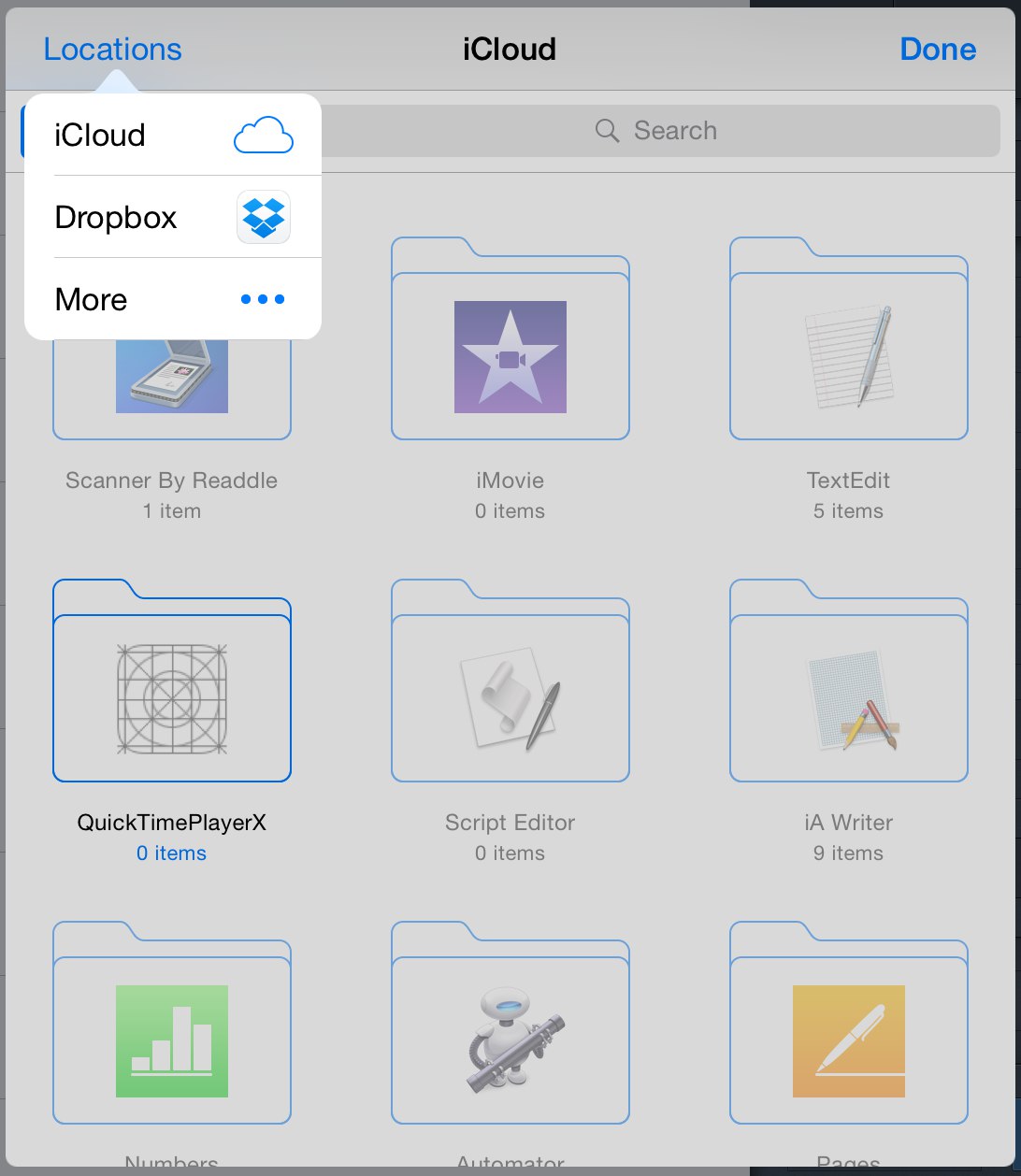The height and width of the screenshot is (1176, 1021).
Task: Click '1 item' under Scanner By Readdle
Action: click(172, 511)
